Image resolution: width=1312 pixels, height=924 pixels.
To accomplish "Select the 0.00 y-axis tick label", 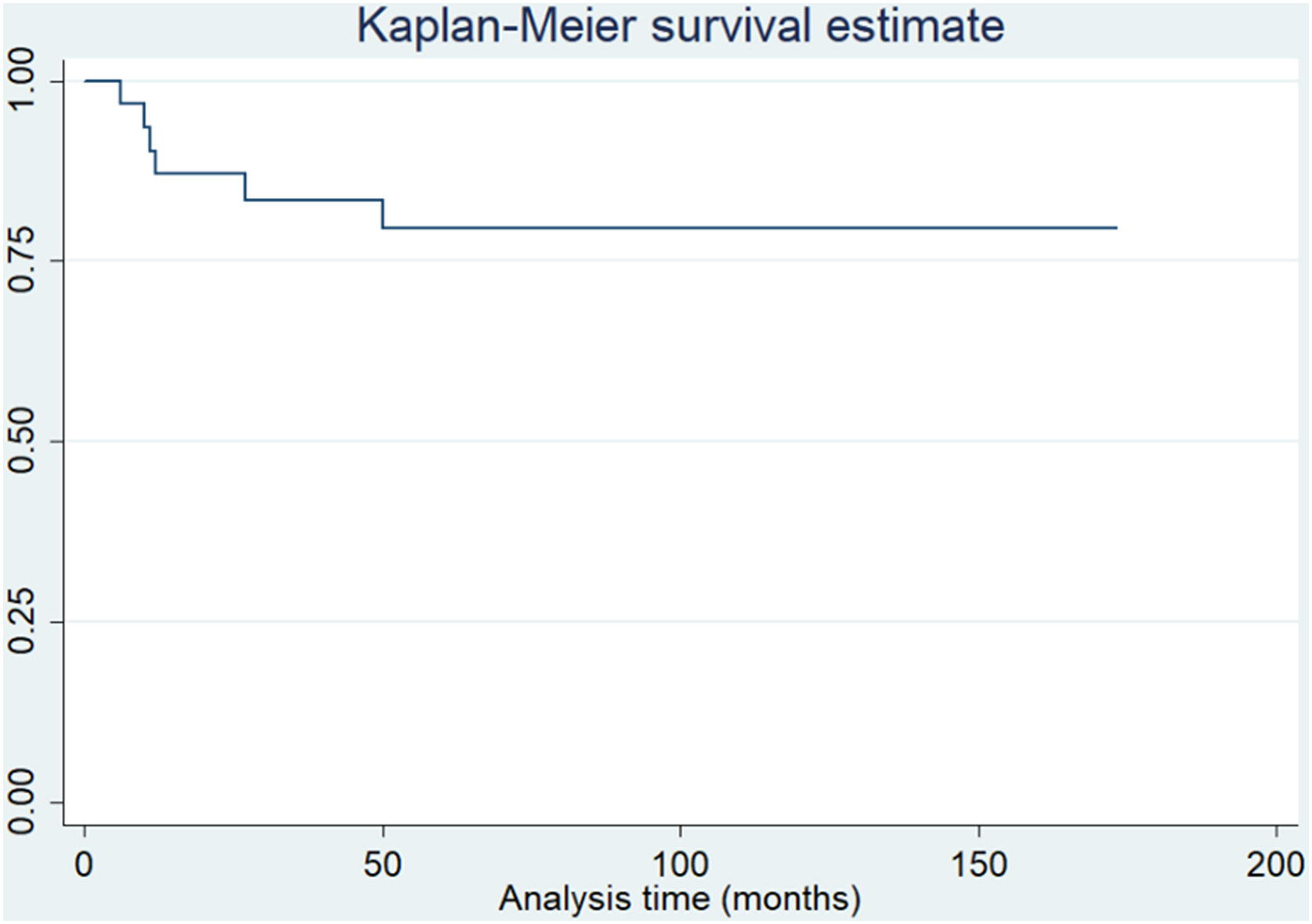I will 22,802.
